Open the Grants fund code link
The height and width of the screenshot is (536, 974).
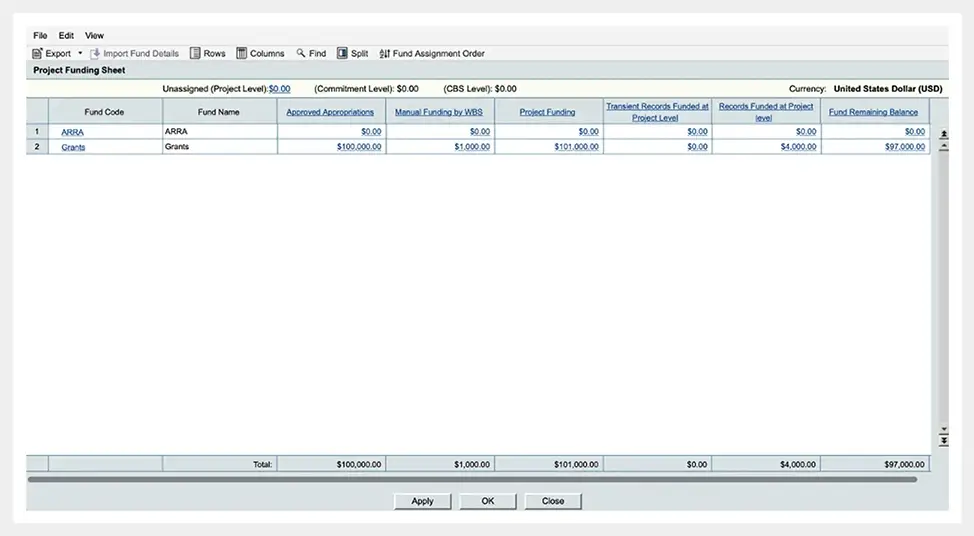click(x=73, y=147)
